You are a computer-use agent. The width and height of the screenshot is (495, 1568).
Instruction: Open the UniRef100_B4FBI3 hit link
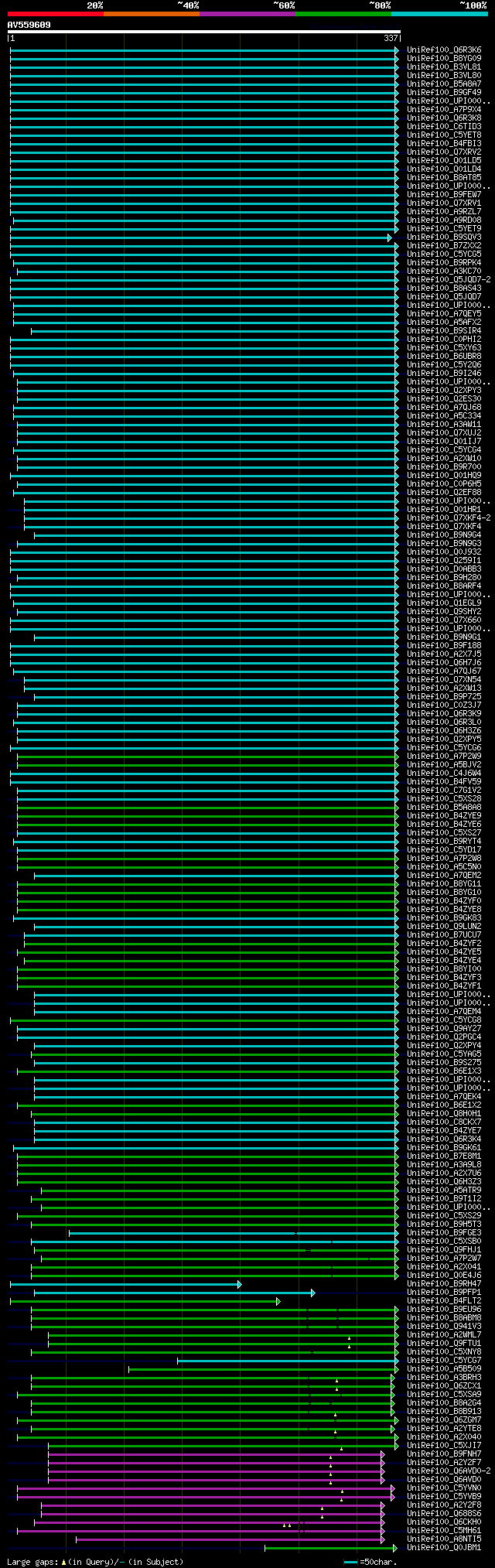point(444,144)
